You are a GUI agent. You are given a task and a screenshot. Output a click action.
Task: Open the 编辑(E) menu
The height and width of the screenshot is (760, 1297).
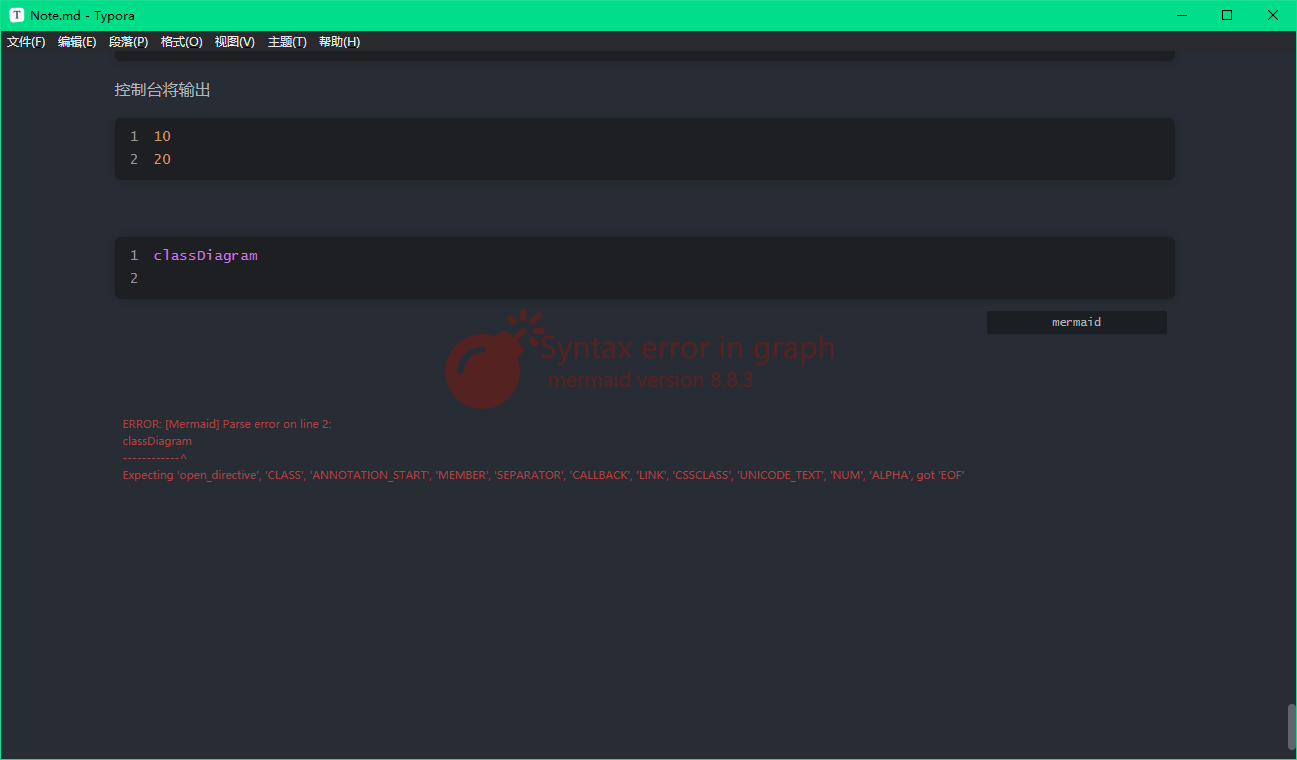pyautogui.click(x=77, y=42)
